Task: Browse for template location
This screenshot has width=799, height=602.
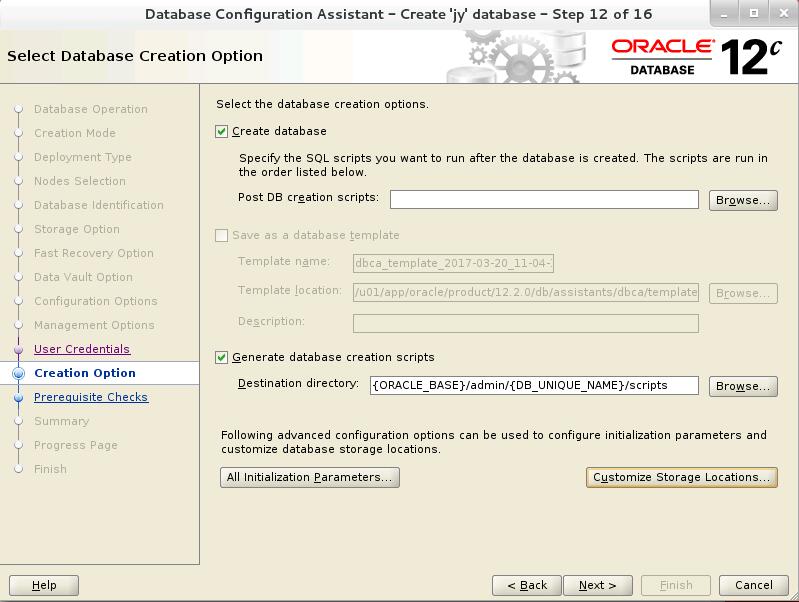Action: (x=743, y=293)
